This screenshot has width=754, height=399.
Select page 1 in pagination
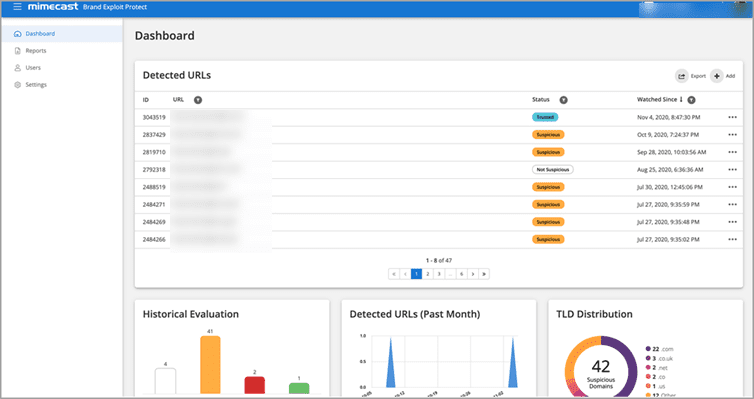416,274
